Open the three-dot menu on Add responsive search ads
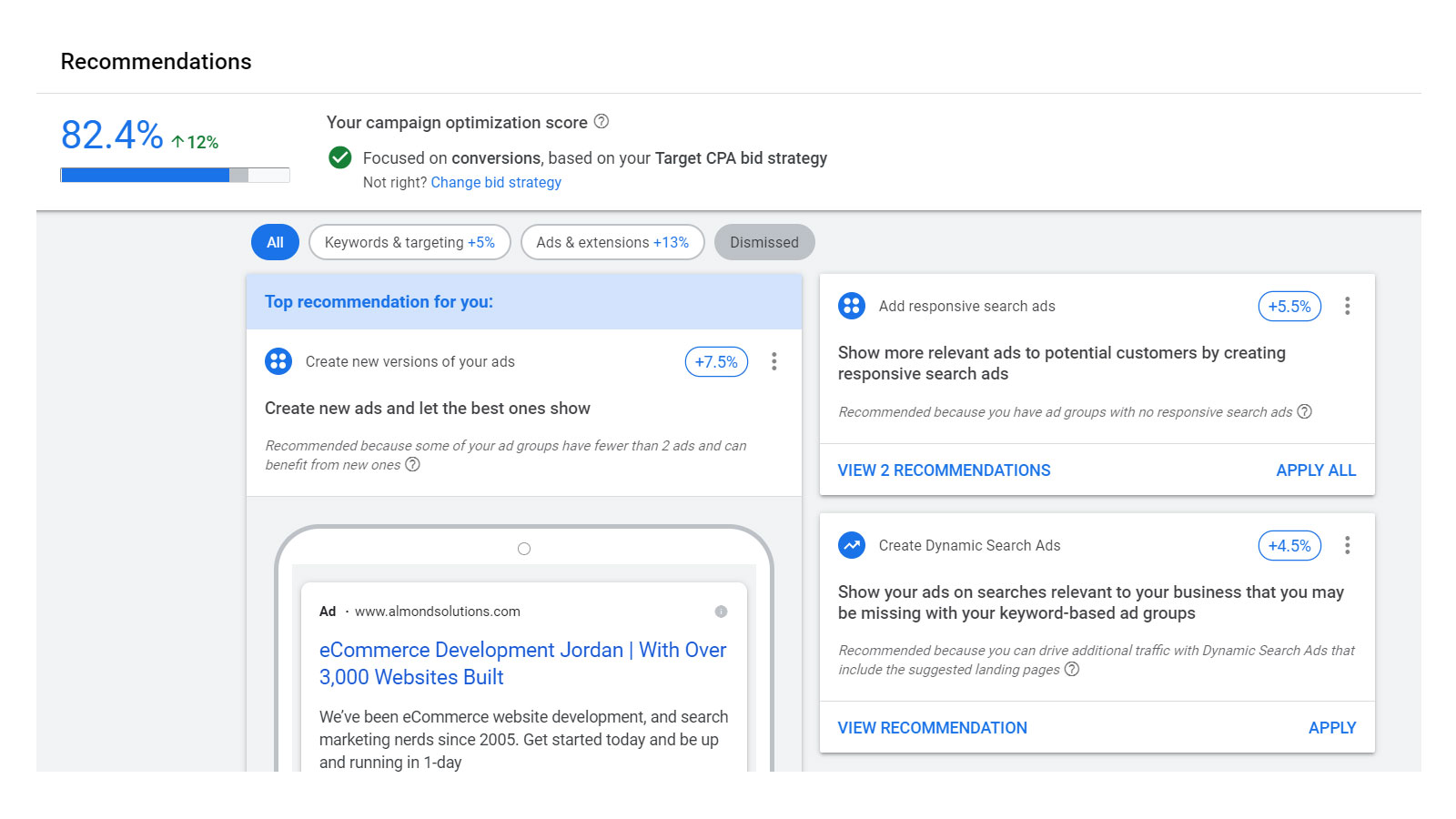The height and width of the screenshot is (819, 1456). coord(1348,306)
